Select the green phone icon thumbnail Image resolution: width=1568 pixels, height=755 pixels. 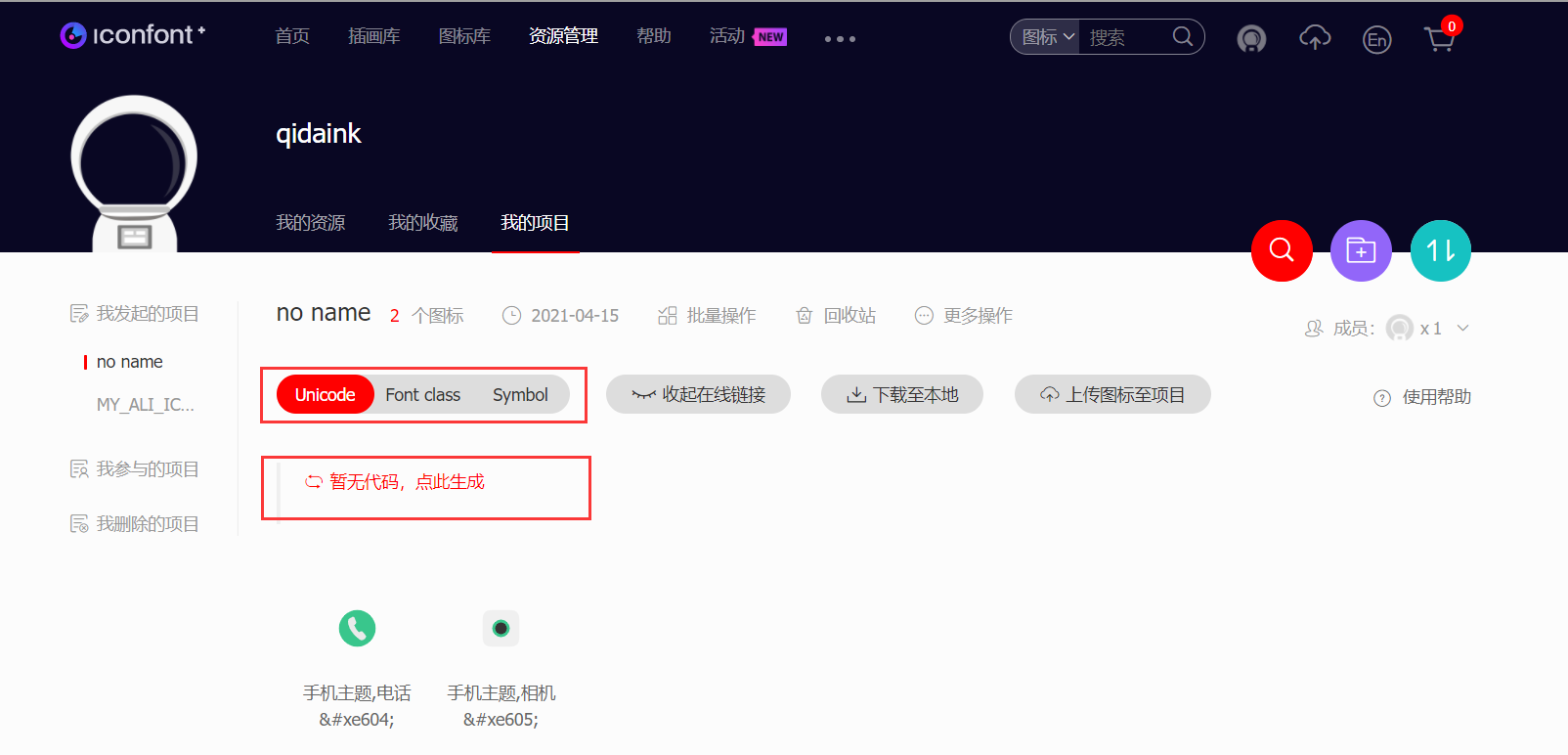[x=357, y=628]
